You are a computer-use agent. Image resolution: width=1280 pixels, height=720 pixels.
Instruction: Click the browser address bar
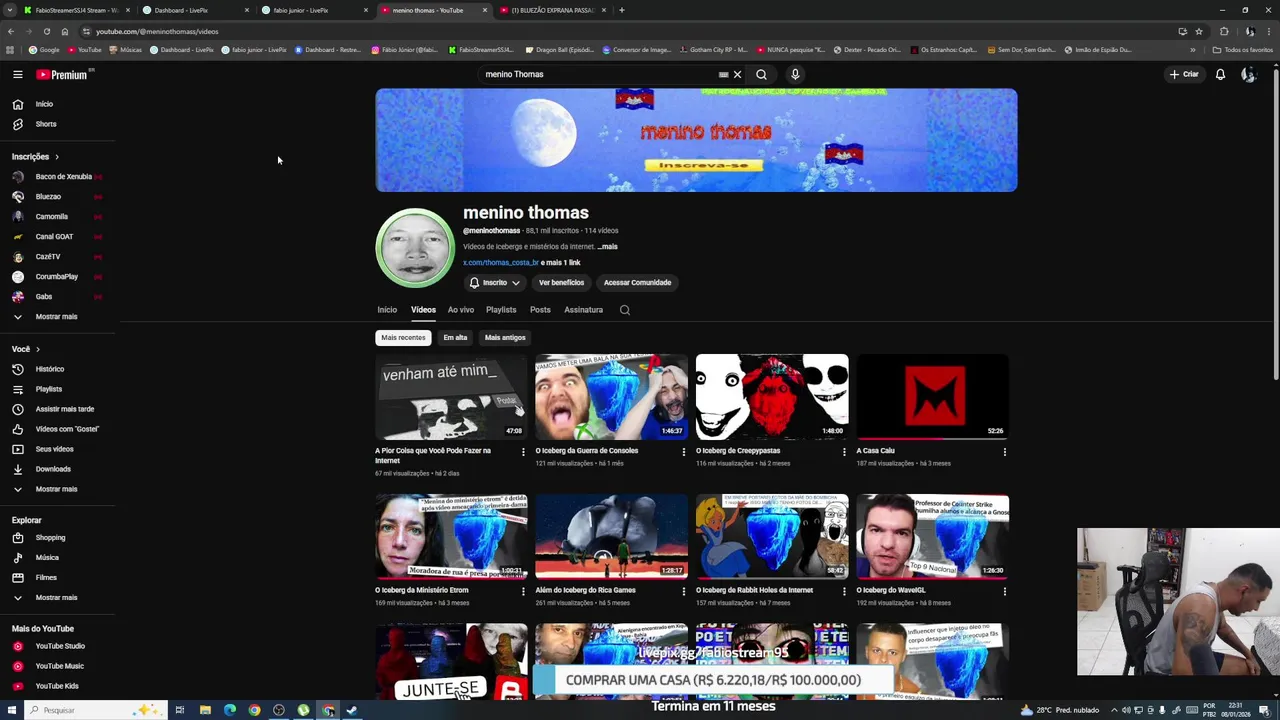tap(630, 31)
